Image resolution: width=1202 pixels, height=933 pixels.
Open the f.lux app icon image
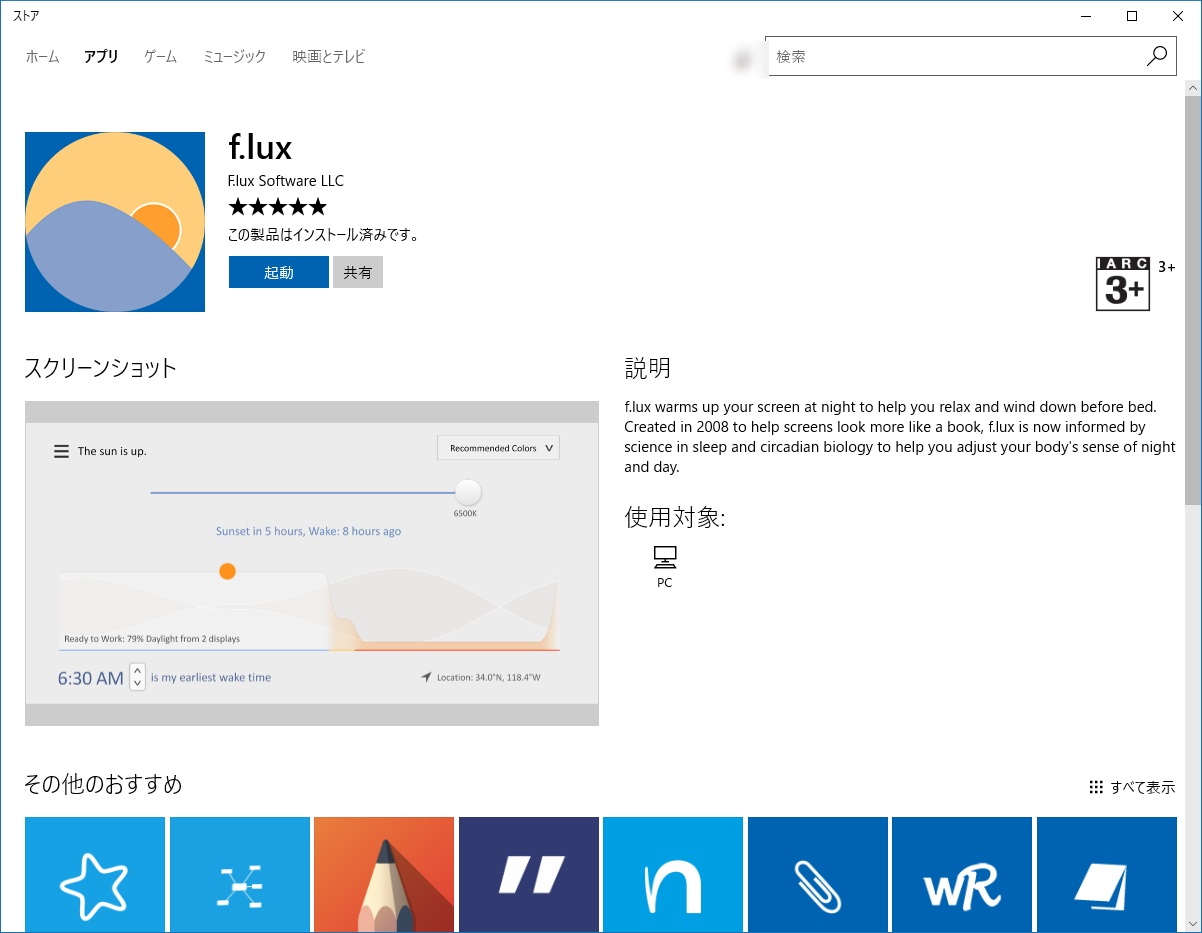pos(114,221)
